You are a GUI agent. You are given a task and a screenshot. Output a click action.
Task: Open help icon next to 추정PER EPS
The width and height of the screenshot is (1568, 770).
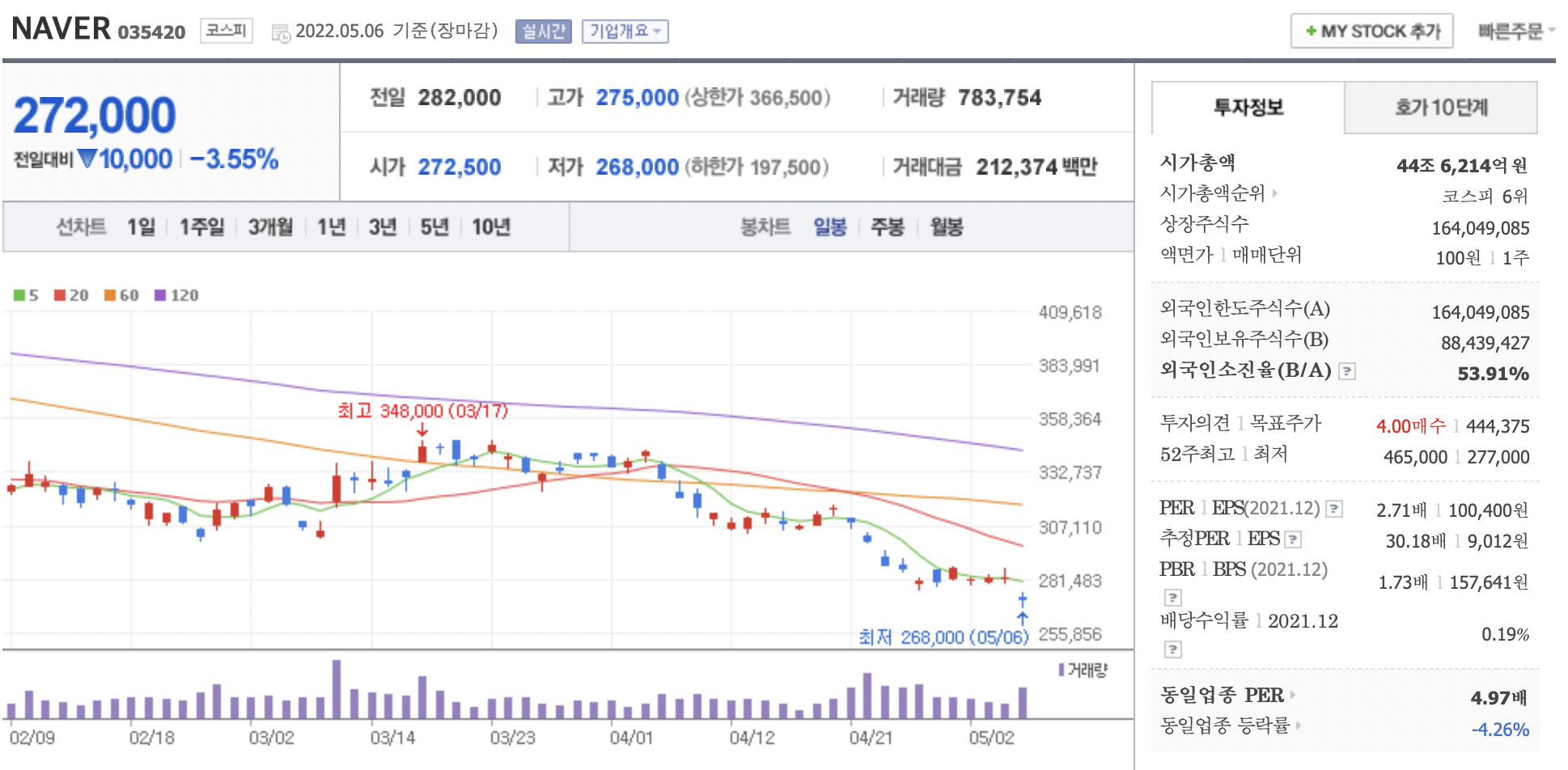(x=1293, y=539)
